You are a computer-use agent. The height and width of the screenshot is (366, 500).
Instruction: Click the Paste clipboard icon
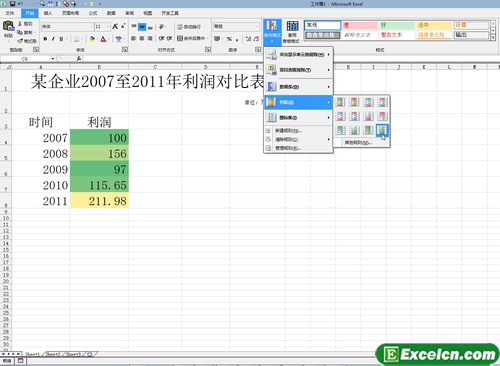pos(8,26)
